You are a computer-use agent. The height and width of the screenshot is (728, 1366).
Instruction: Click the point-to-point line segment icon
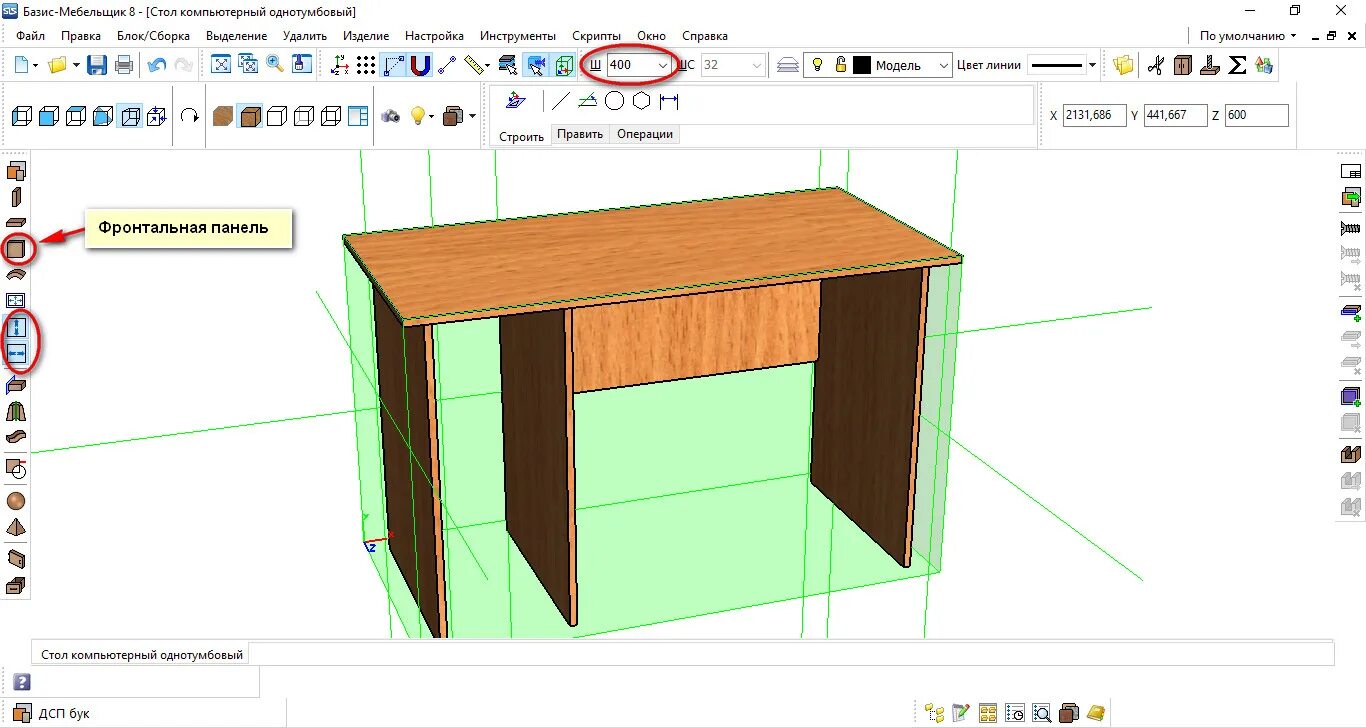(447, 65)
